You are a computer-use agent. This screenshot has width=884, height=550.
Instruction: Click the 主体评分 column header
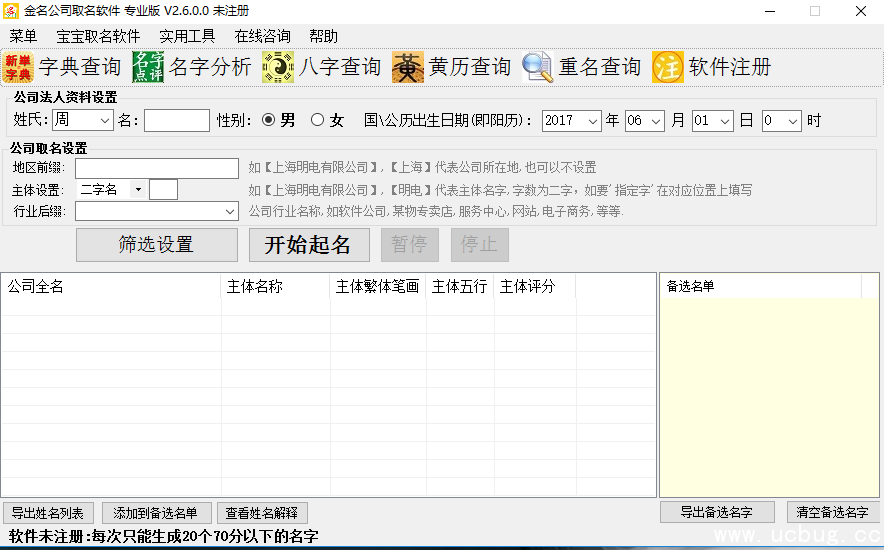pos(534,286)
